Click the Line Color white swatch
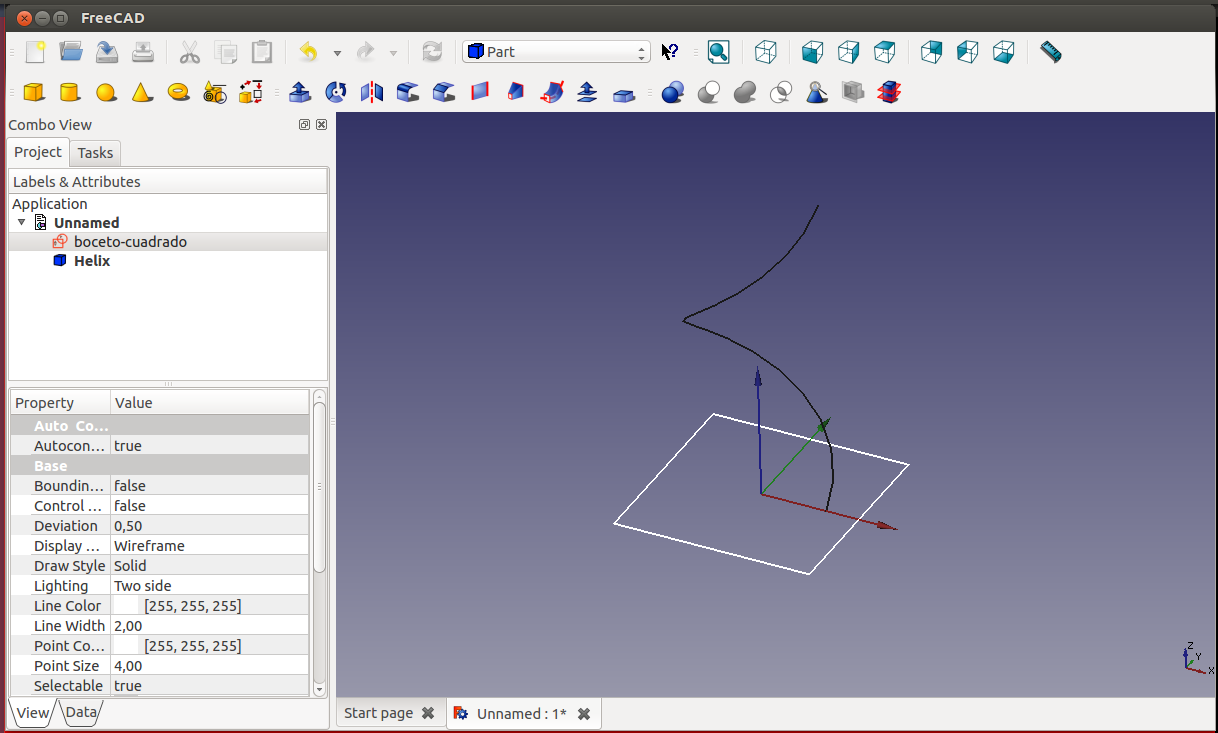The image size is (1218, 733). coord(127,606)
